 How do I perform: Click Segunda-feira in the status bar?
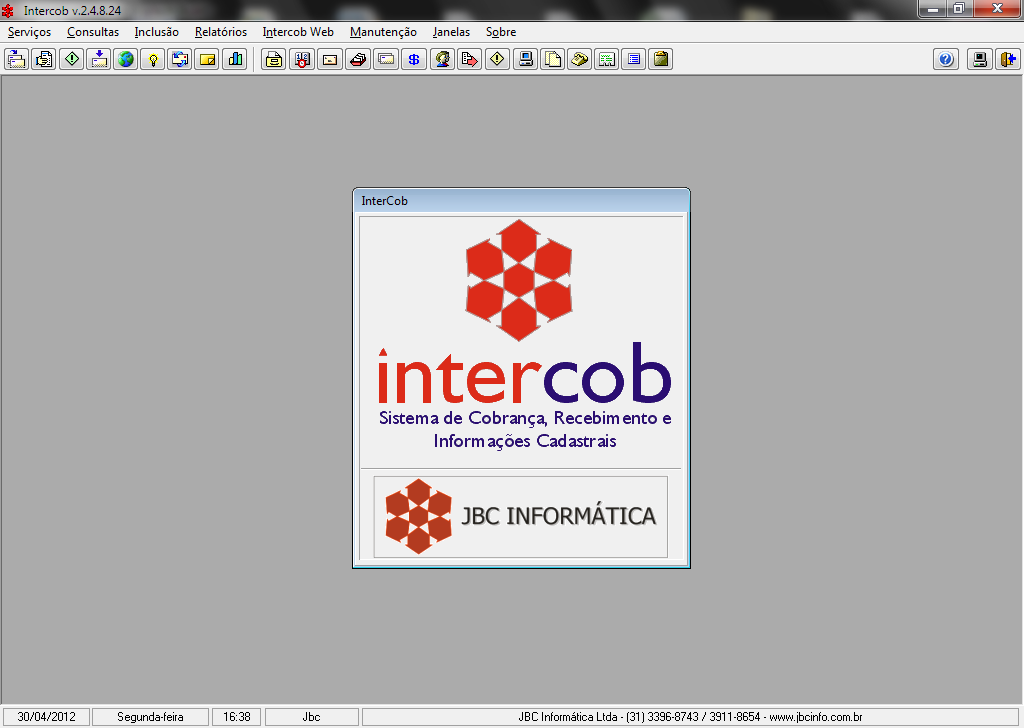point(150,717)
